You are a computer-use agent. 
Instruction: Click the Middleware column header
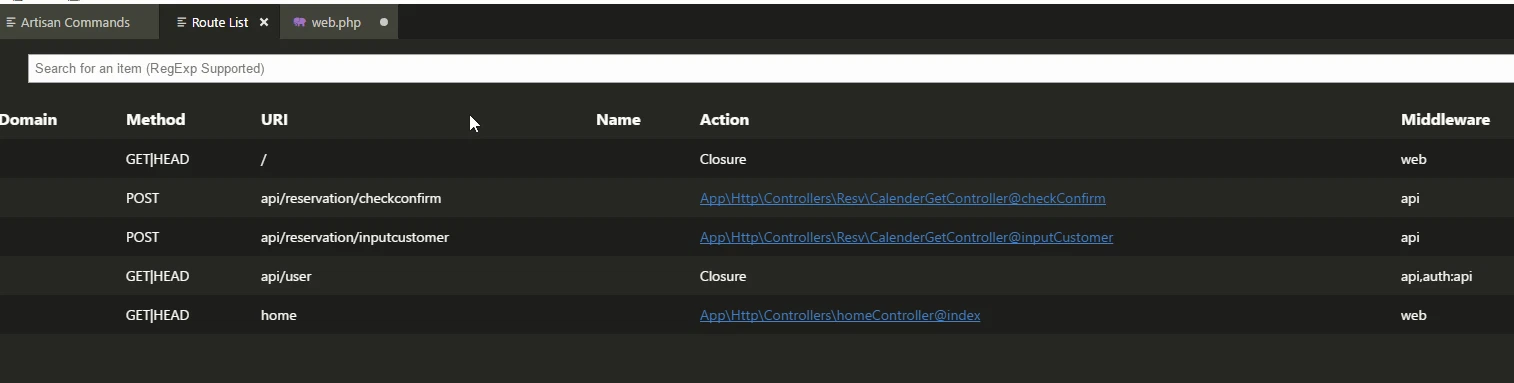(1445, 120)
